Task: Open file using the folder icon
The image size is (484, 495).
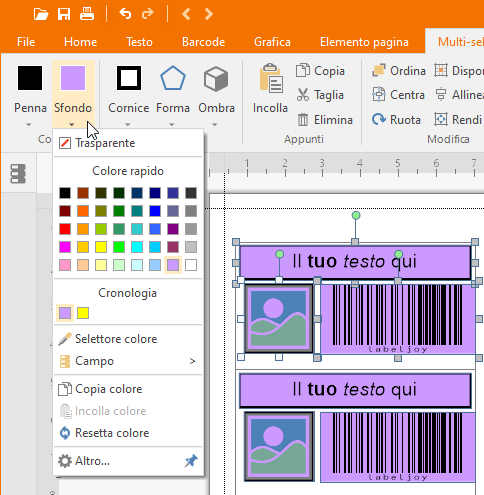Action: click(41, 14)
